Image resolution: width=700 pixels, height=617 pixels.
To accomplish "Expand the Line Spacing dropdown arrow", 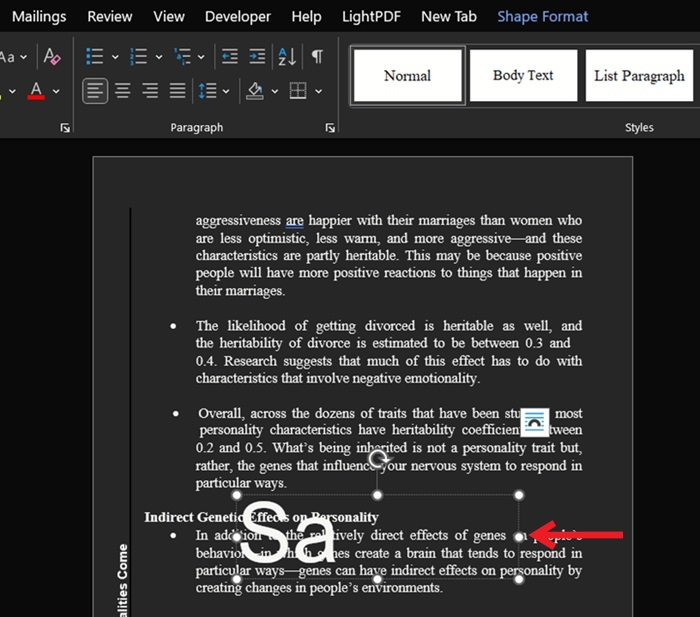I will tap(226, 92).
